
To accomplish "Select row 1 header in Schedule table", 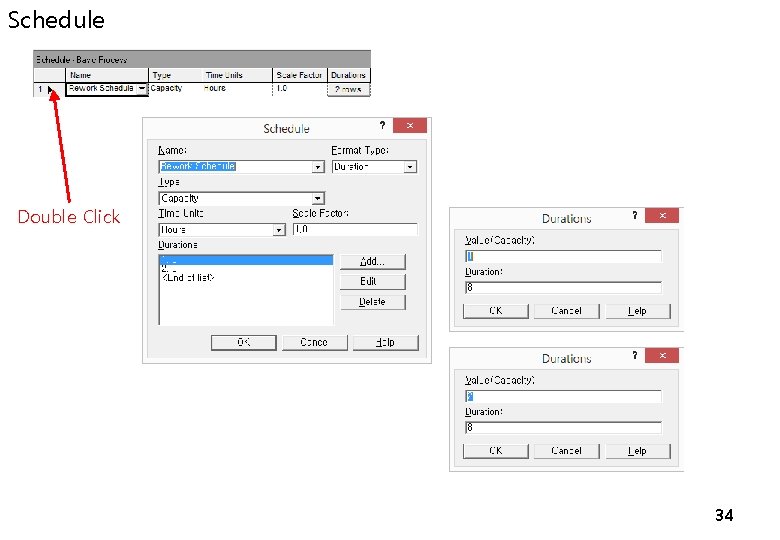I will coord(49,90).
